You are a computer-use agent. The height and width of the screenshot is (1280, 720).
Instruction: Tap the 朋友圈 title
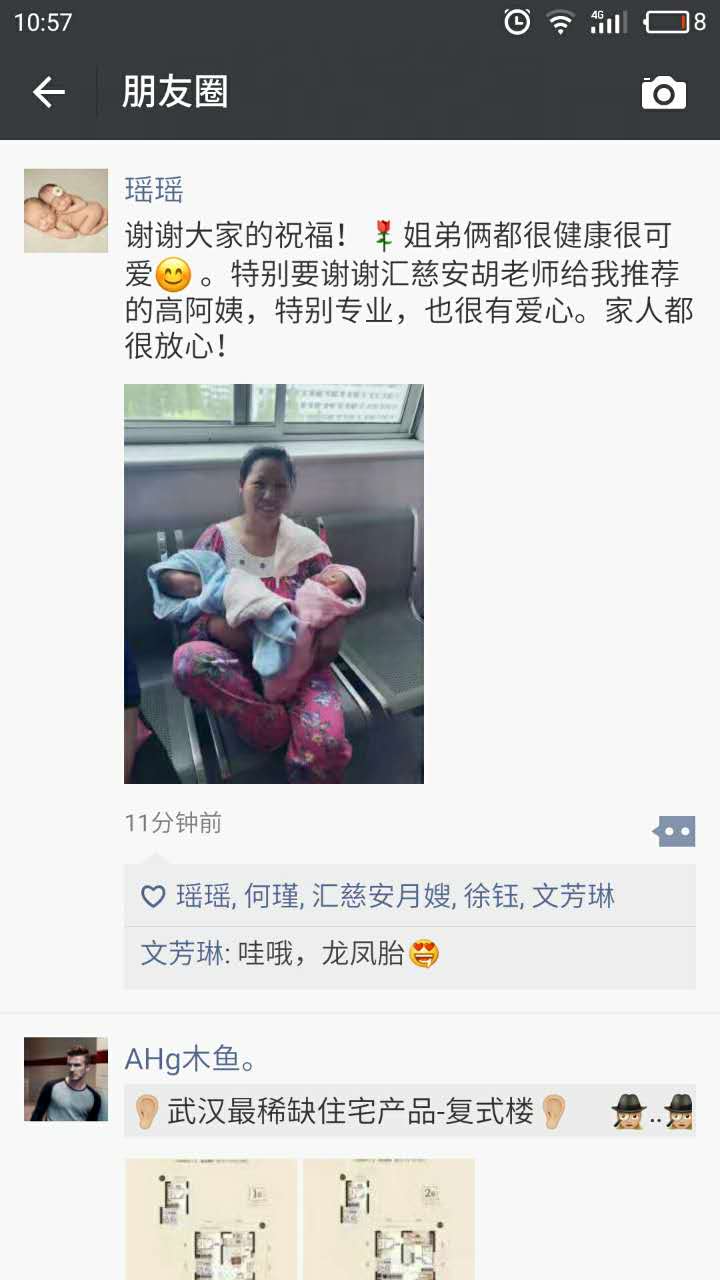(x=175, y=92)
